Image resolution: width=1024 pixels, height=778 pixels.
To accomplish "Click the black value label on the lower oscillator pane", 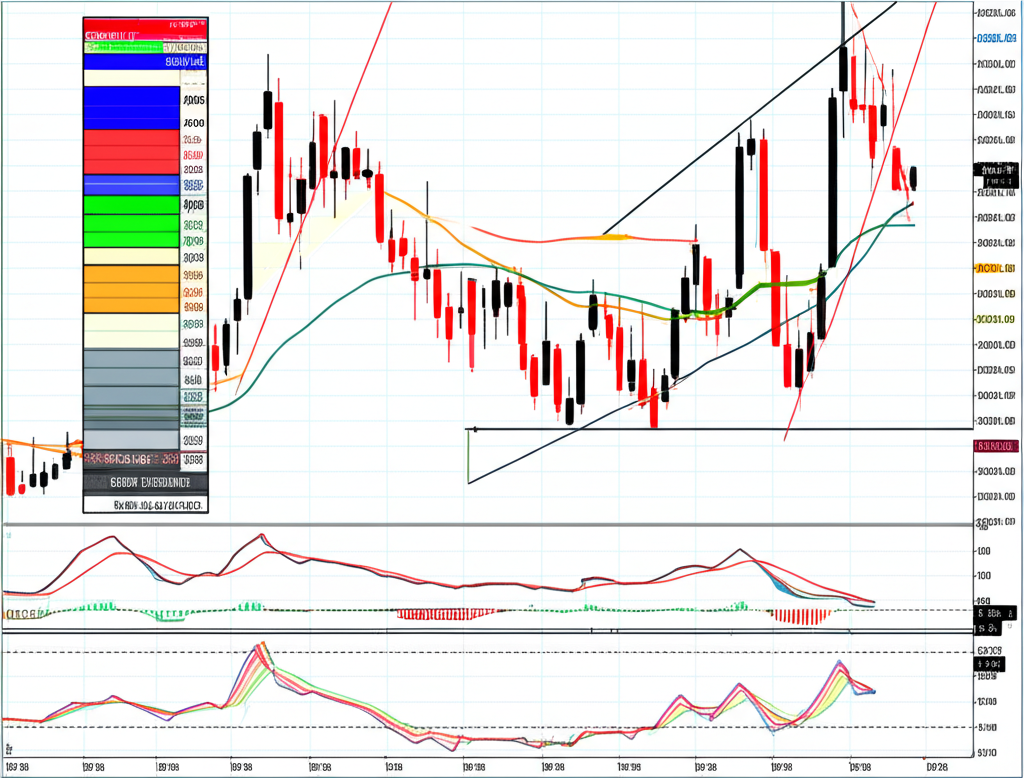I will pyautogui.click(x=988, y=663).
